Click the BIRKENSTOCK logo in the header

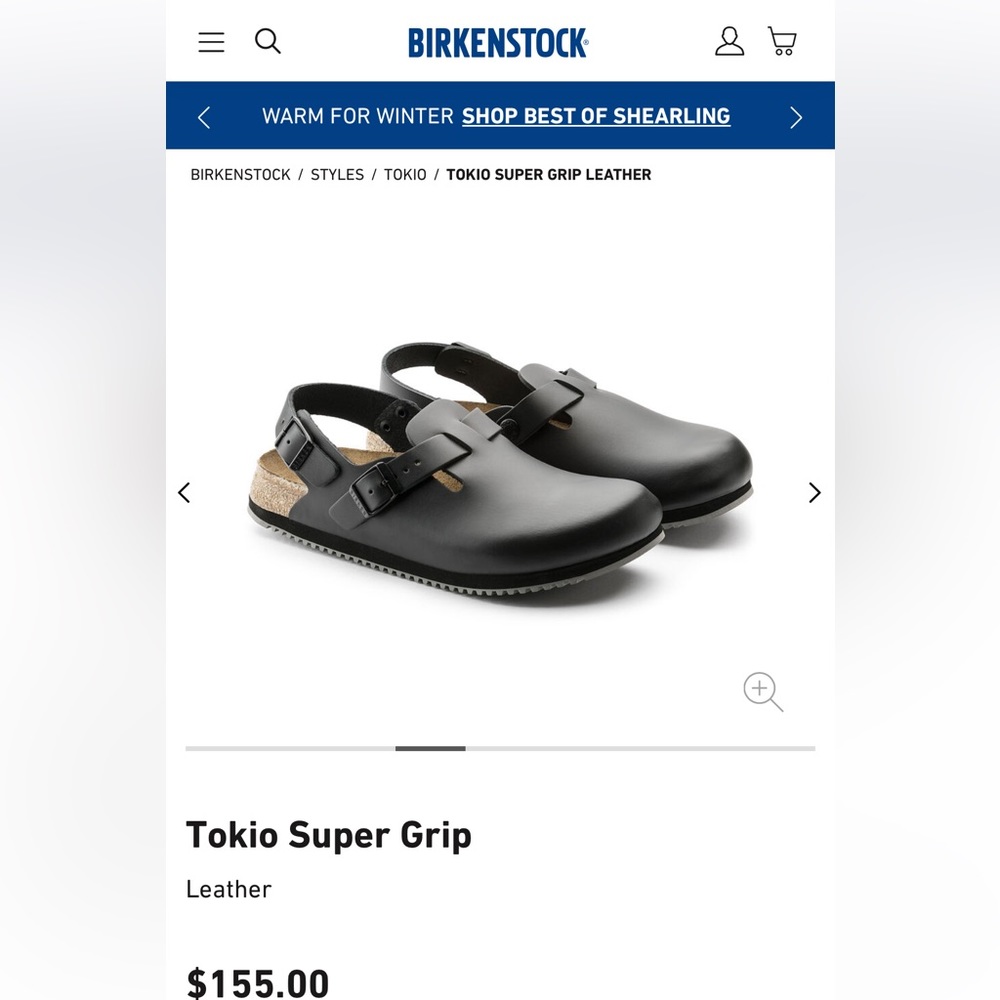[497, 43]
